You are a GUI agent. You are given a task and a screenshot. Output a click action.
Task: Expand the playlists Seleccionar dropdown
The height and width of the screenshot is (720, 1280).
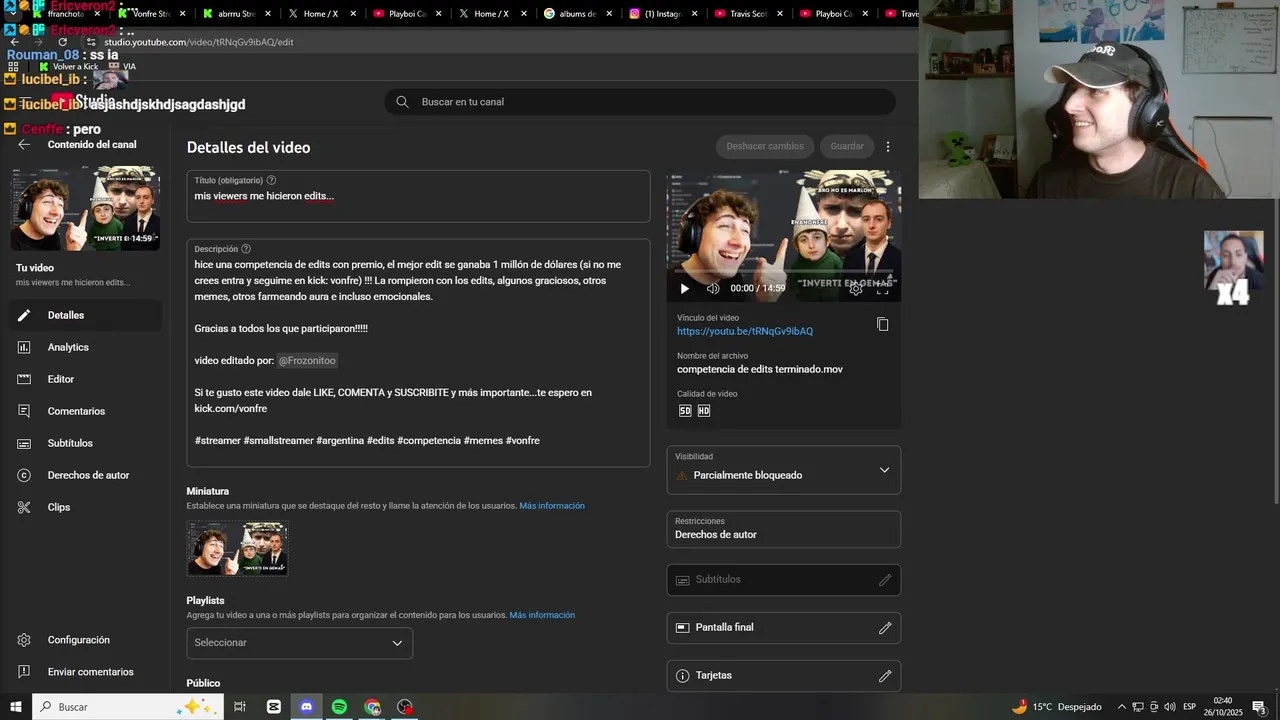[x=300, y=643]
